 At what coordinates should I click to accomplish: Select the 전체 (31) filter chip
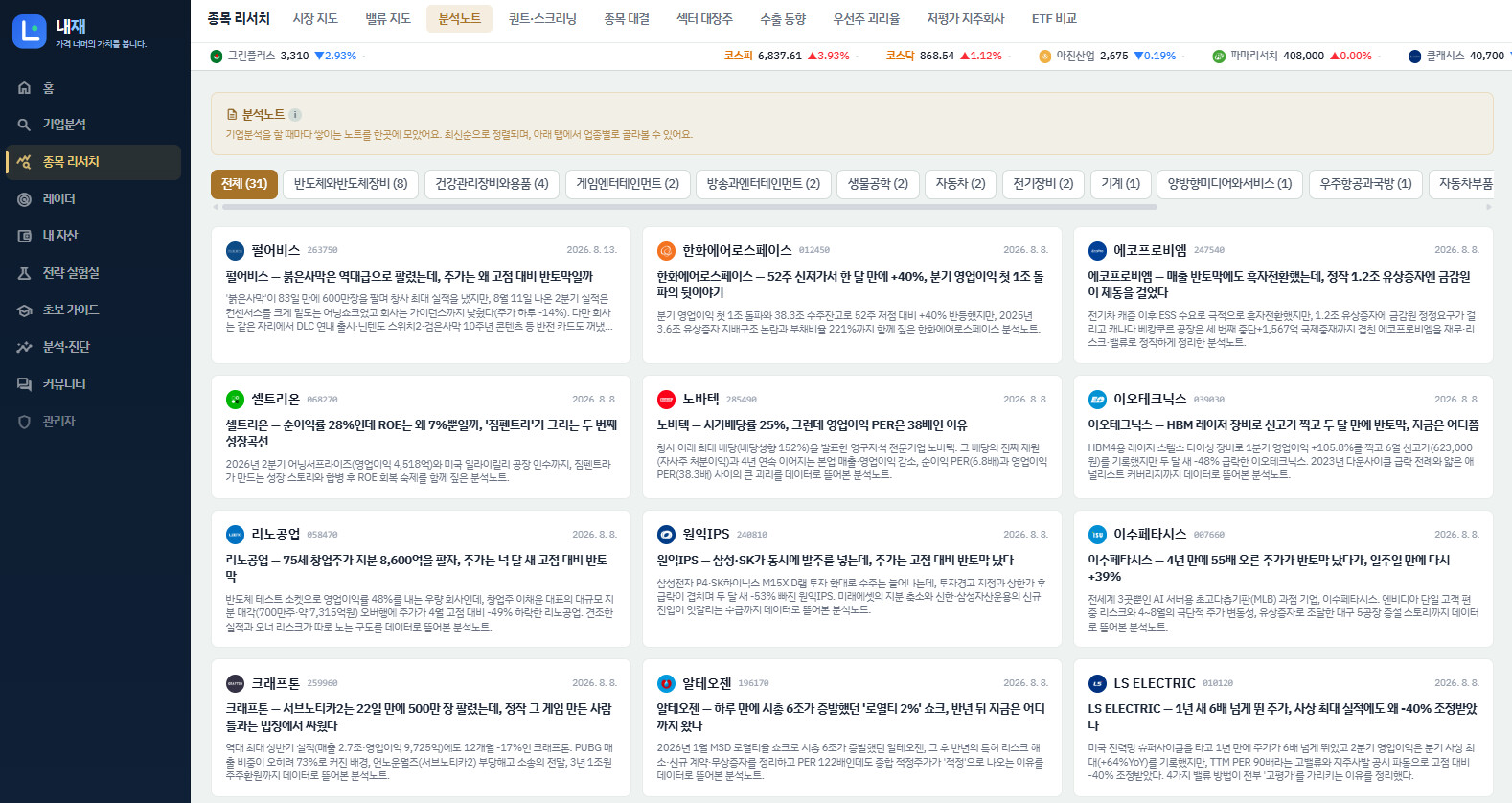tap(244, 184)
